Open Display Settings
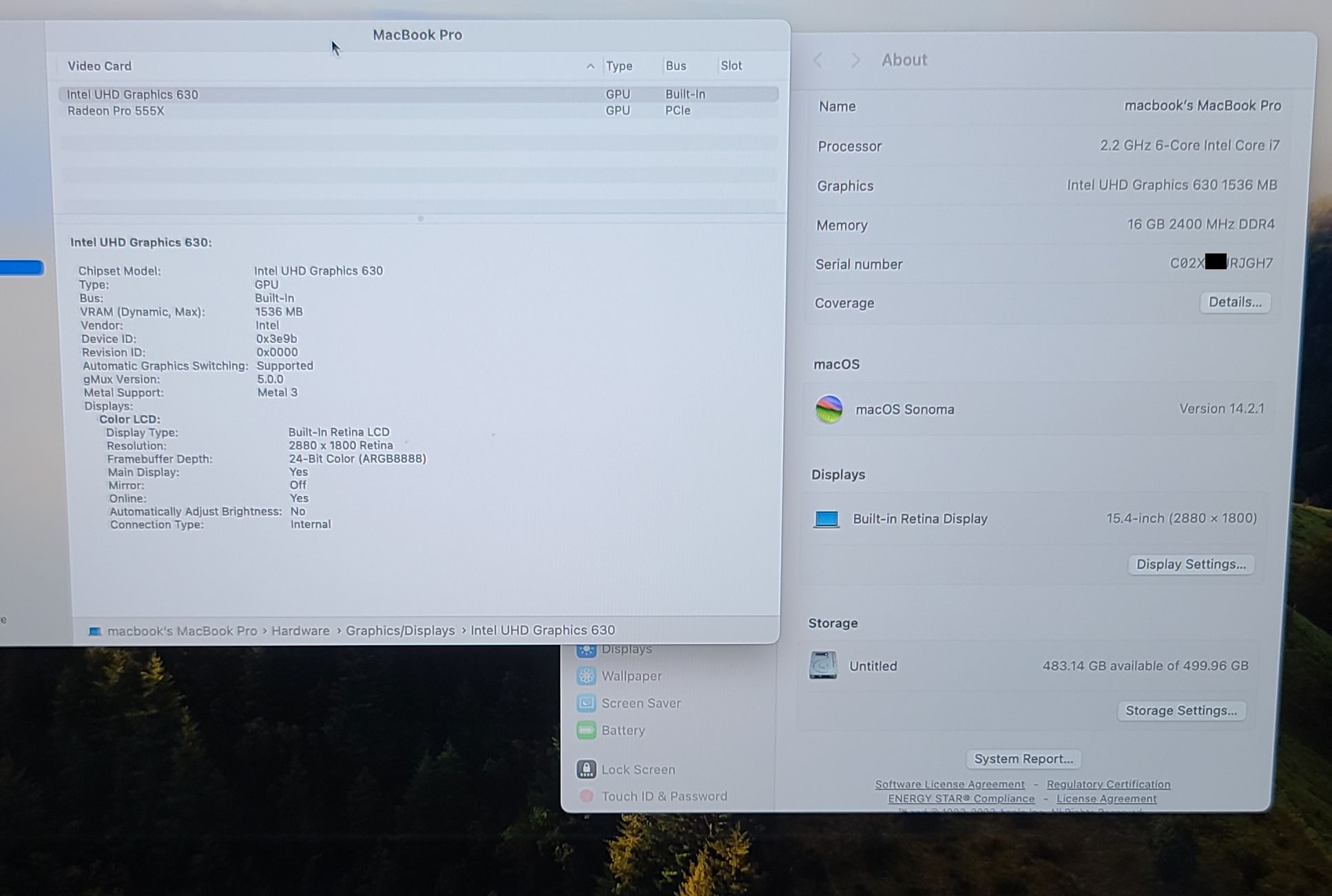 (1190, 564)
